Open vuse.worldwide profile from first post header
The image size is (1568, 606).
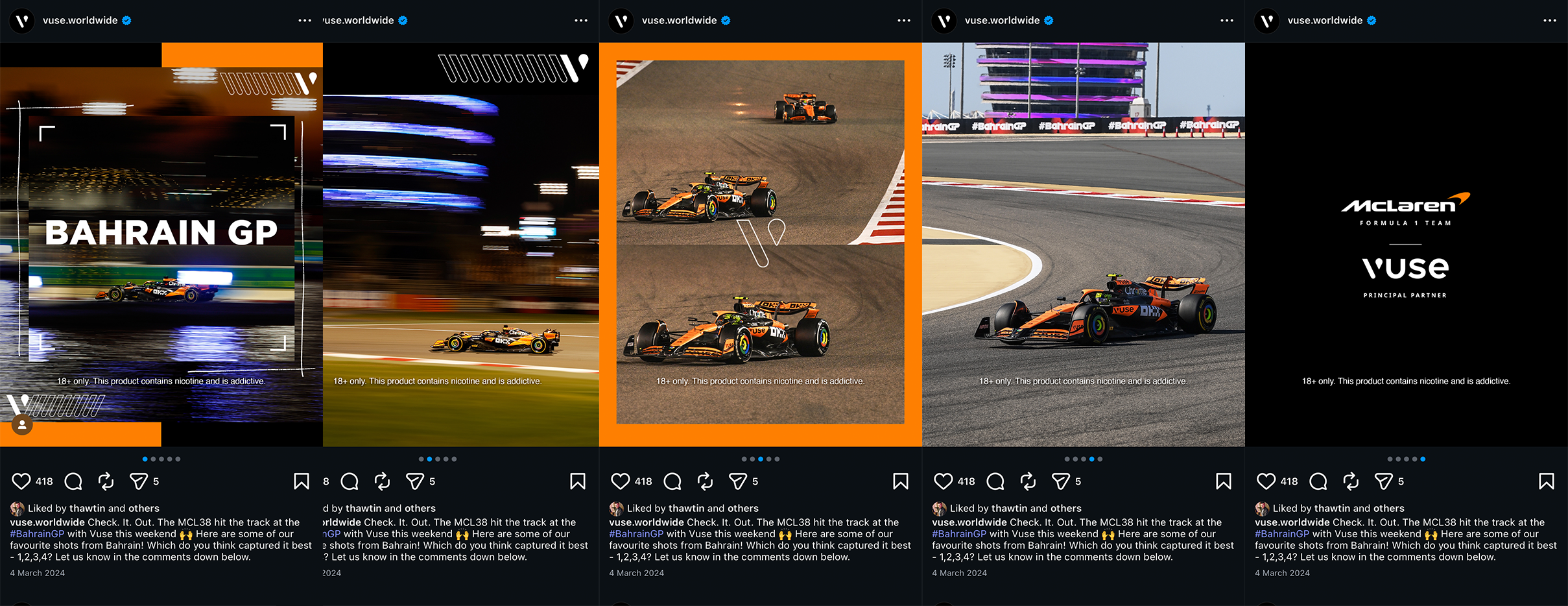(80, 21)
